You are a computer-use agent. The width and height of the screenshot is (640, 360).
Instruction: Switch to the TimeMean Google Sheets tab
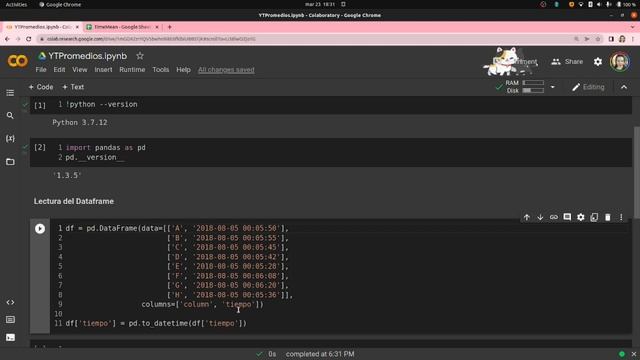(121, 27)
